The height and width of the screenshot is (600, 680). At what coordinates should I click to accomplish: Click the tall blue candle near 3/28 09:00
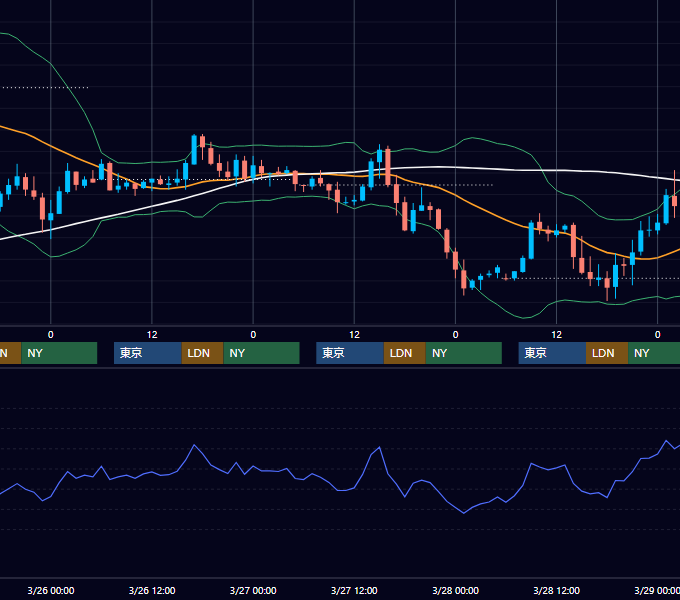point(531,240)
